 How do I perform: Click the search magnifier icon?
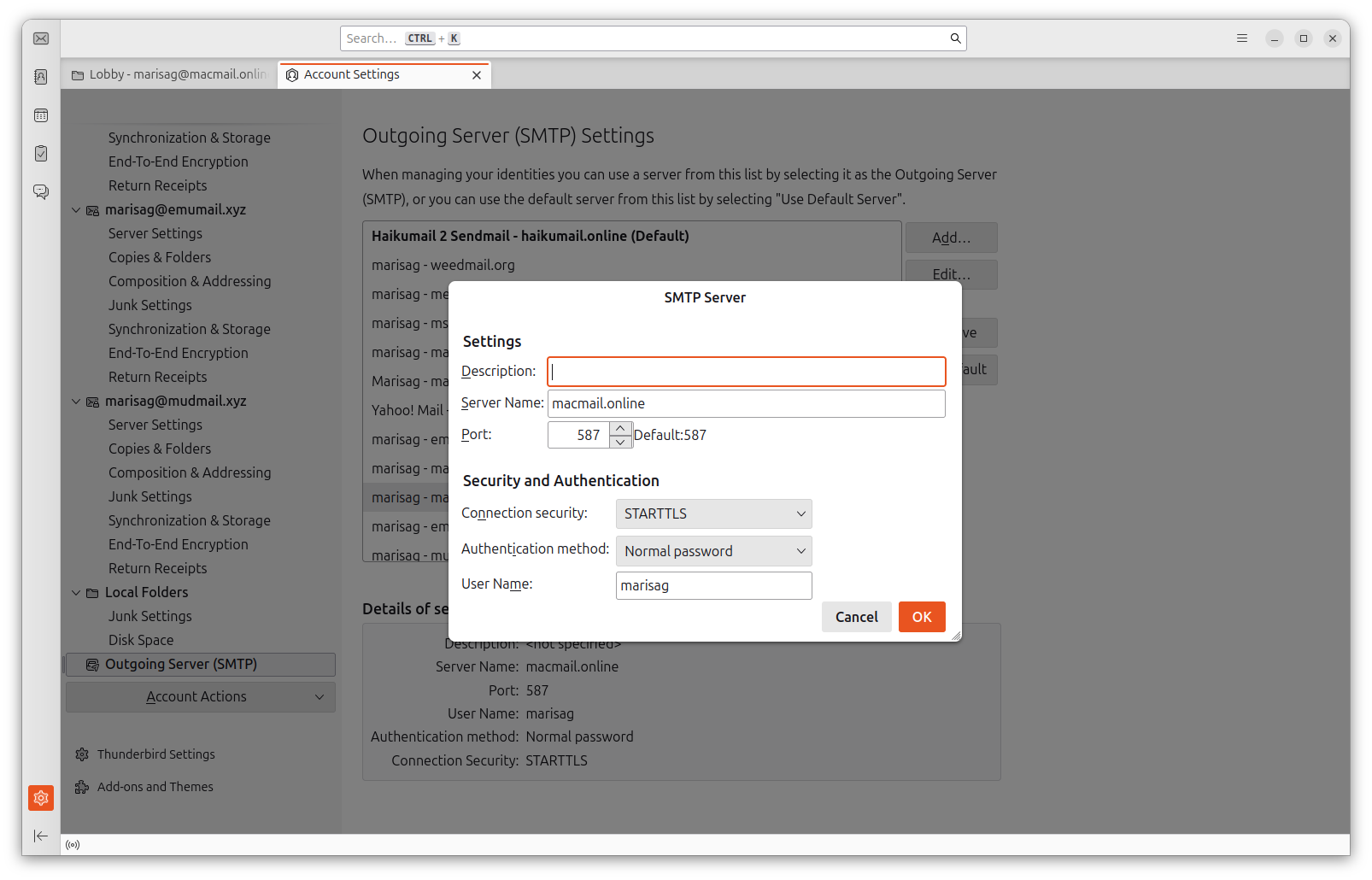click(955, 38)
